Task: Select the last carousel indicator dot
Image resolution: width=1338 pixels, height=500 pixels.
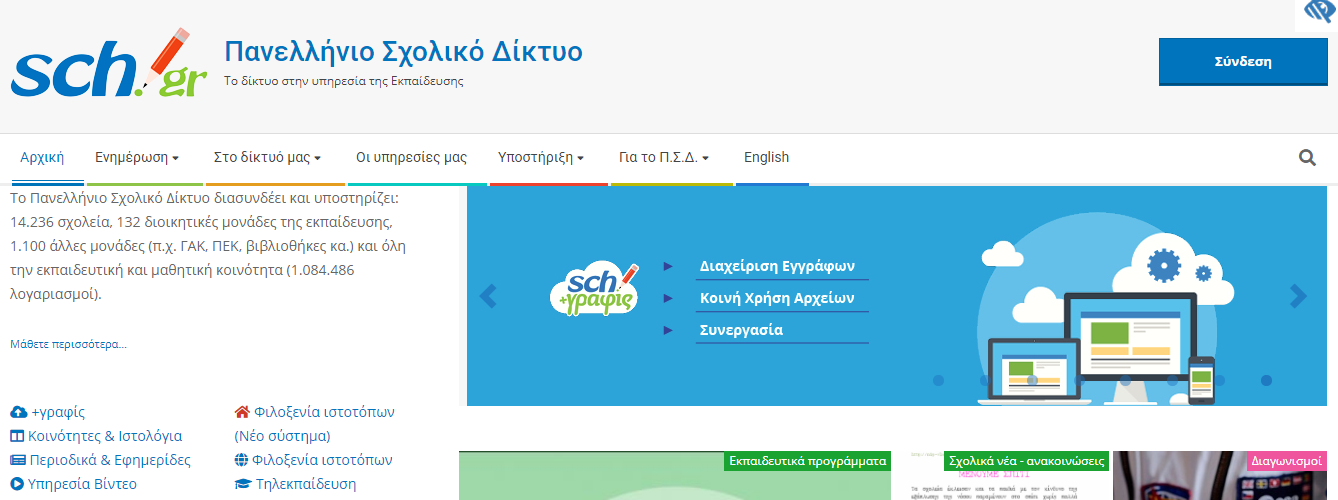Action: pos(1266,381)
